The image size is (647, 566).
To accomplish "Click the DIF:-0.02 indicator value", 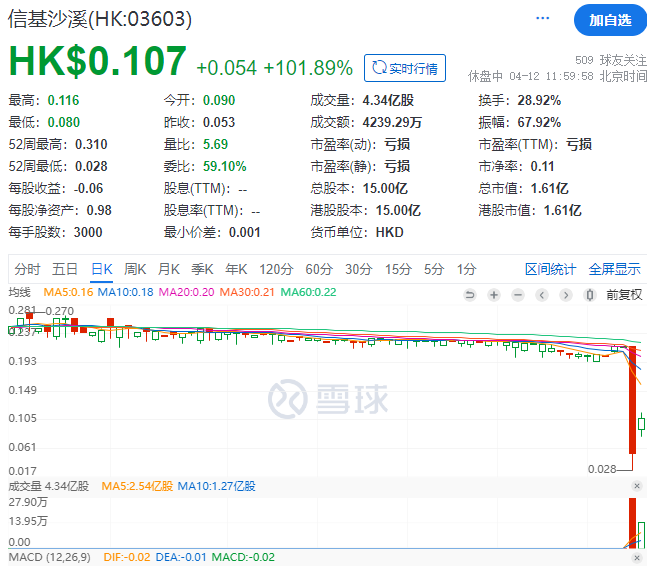I will pyautogui.click(x=127, y=557).
